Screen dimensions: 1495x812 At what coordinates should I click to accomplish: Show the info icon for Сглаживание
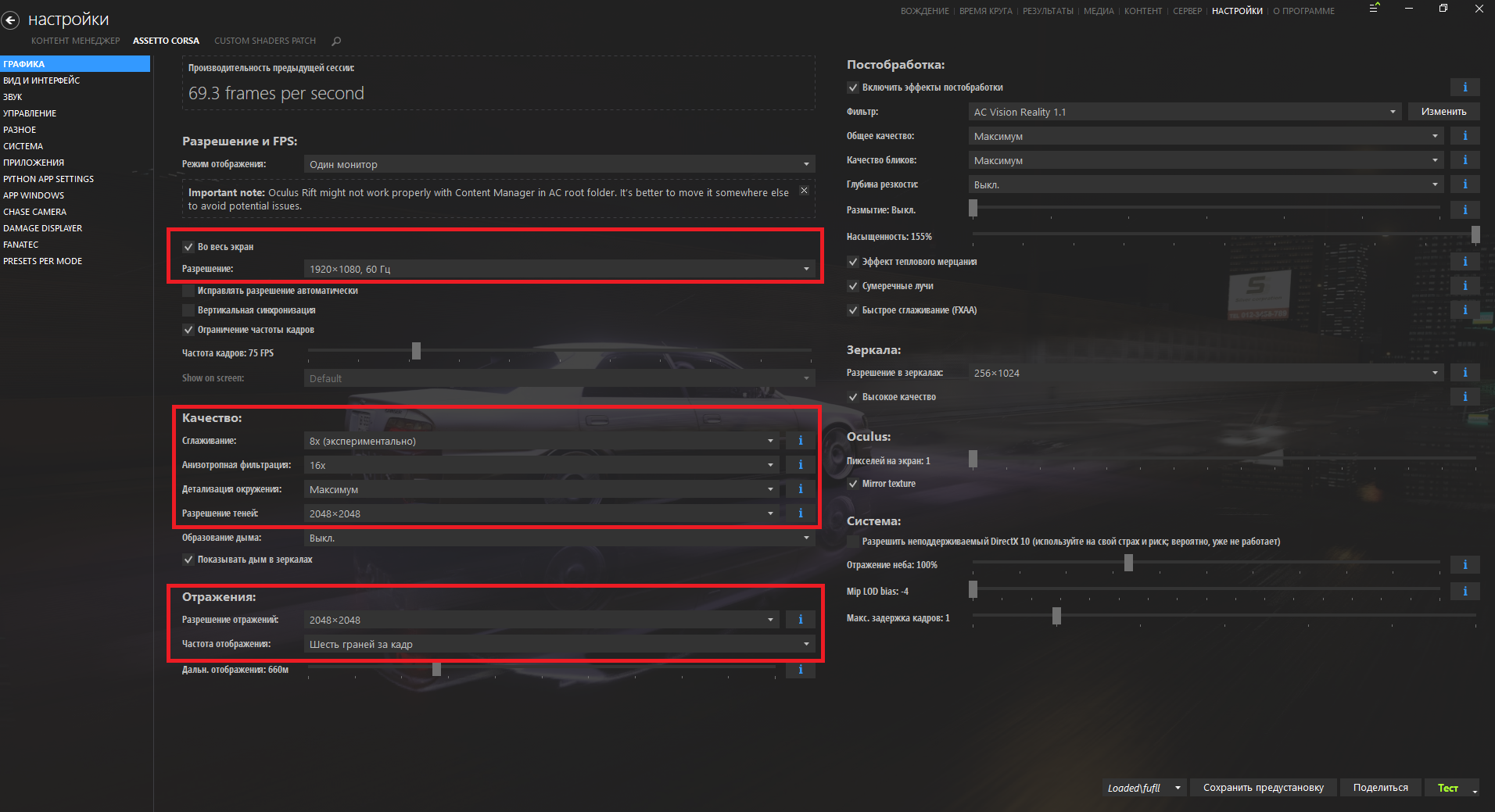click(800, 441)
